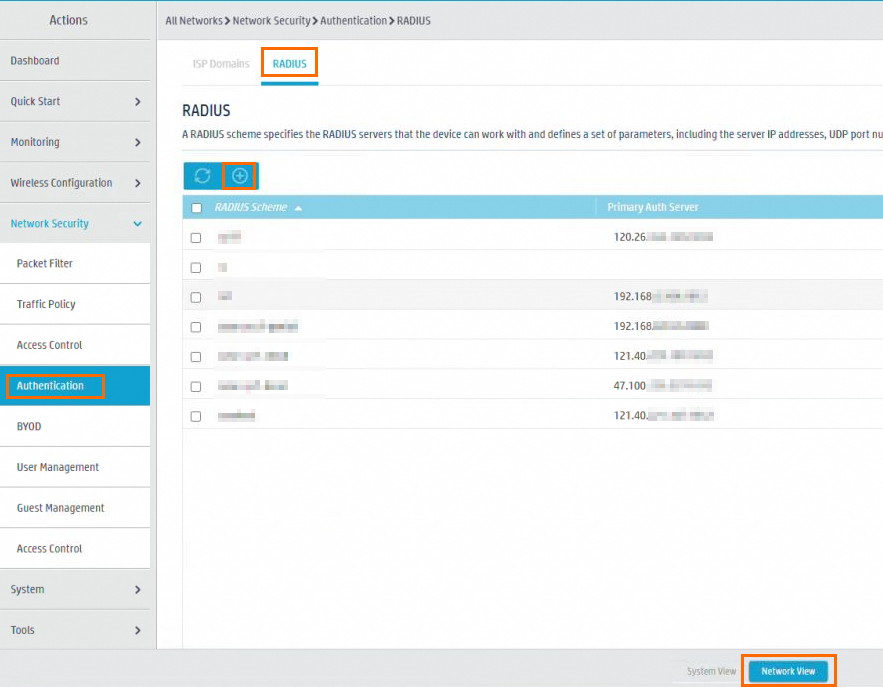This screenshot has height=687, width=883.
Task: Toggle sort arrow on RADIUS Scheme column
Action: click(298, 208)
